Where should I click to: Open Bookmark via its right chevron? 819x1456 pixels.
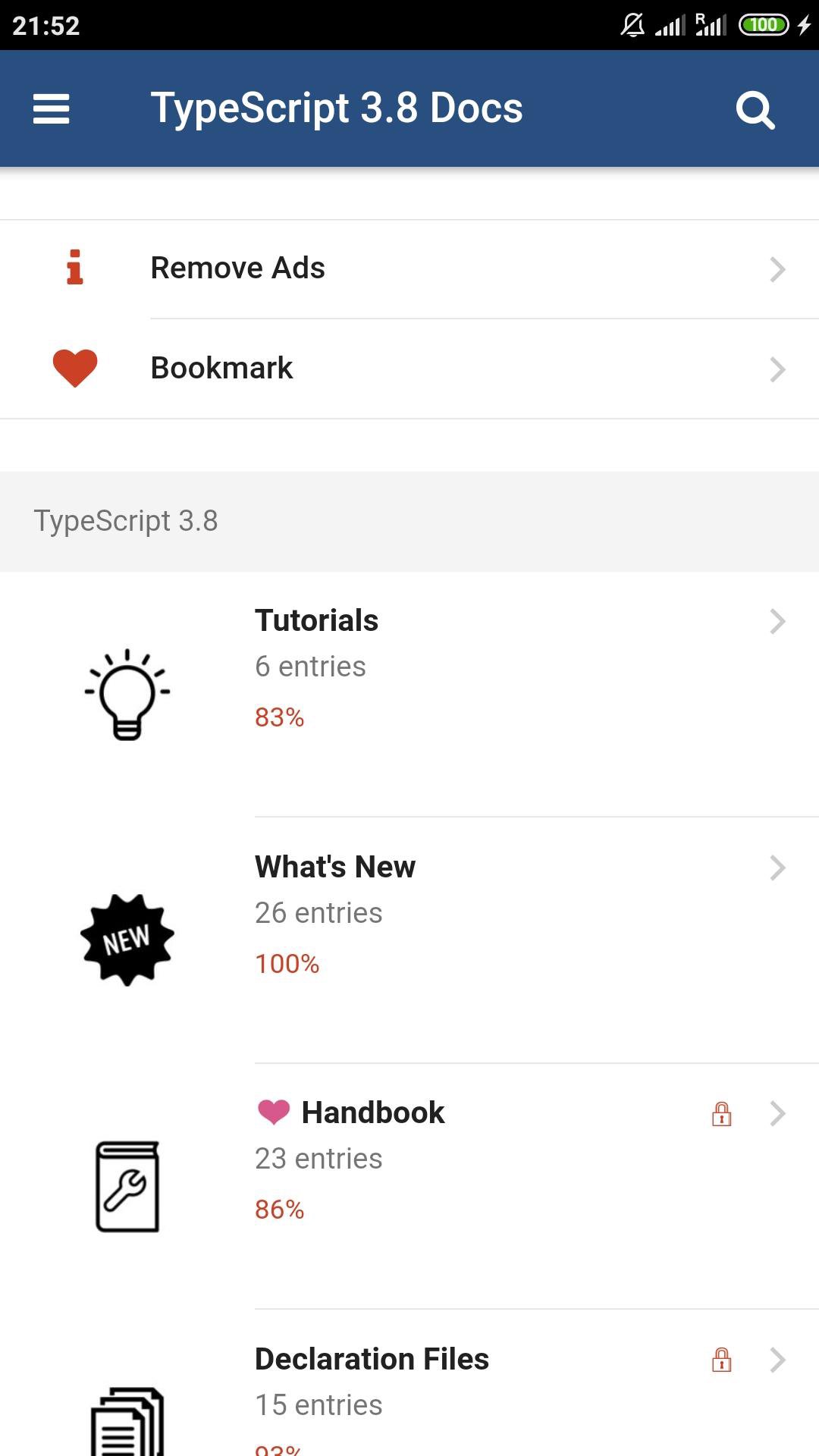(x=777, y=369)
